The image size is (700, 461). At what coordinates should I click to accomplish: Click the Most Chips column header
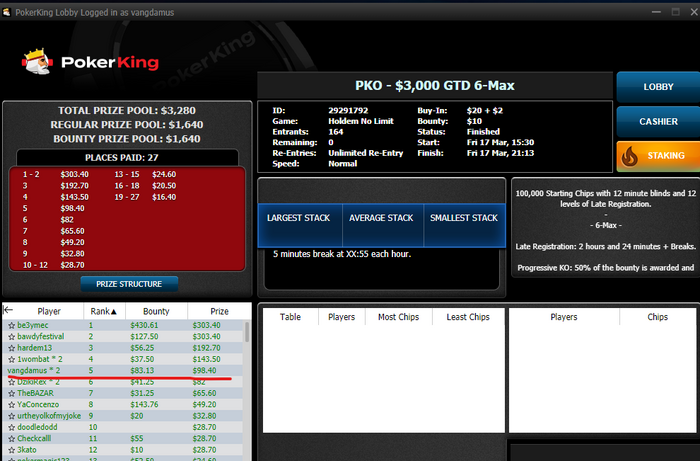tap(398, 317)
